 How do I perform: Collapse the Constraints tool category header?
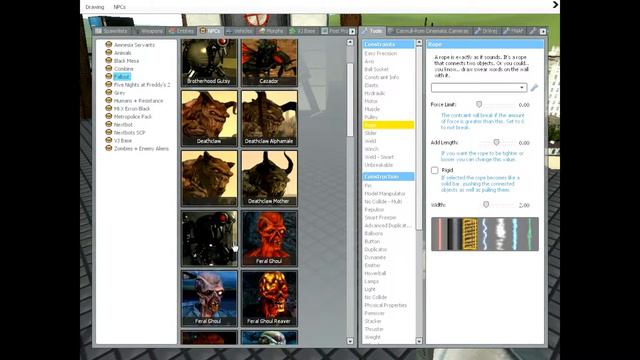point(388,44)
